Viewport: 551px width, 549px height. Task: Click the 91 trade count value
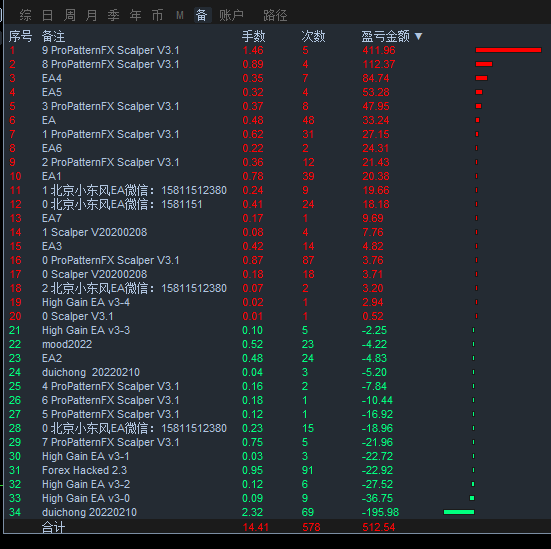tap(307, 470)
